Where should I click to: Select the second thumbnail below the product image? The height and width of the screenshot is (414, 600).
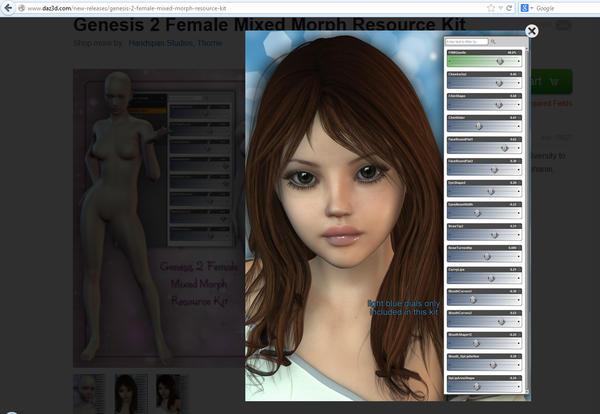coord(131,393)
